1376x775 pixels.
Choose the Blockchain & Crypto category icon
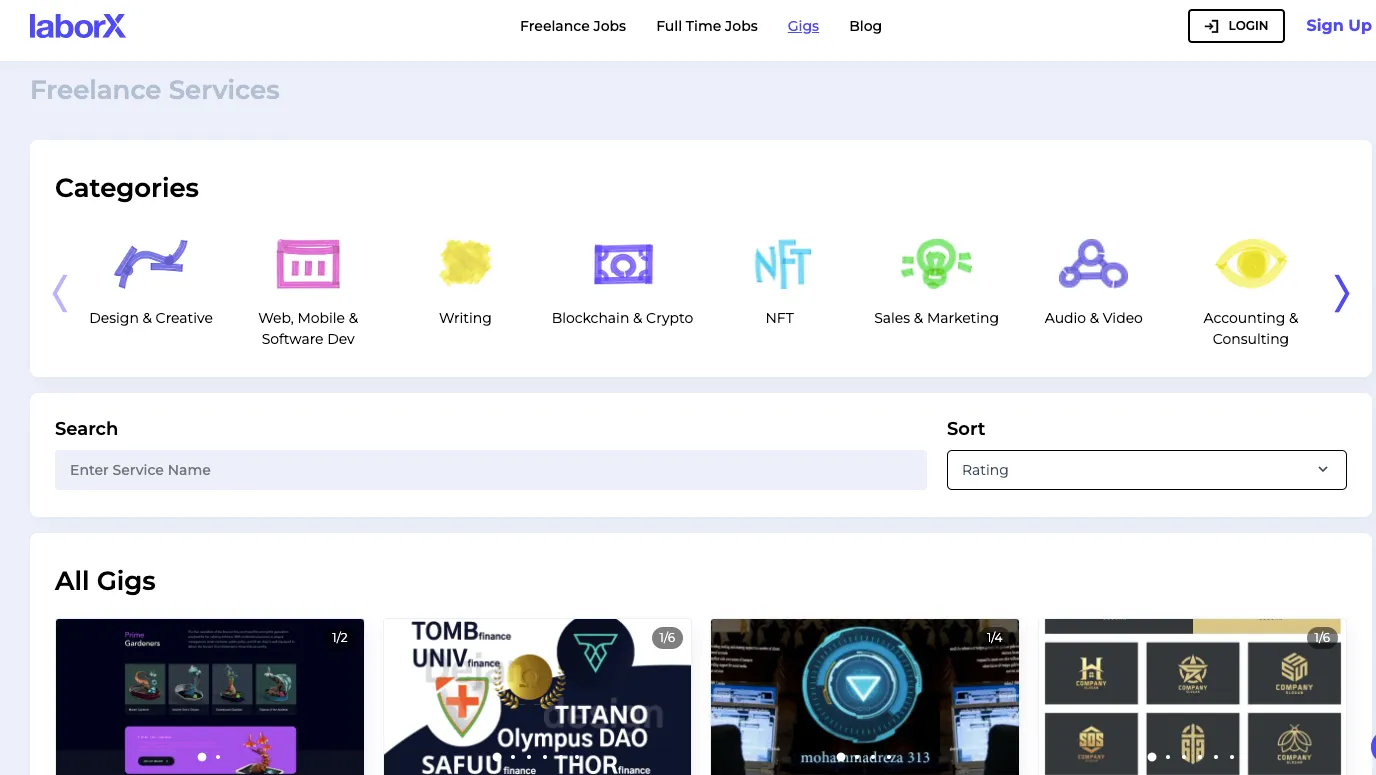pos(622,264)
